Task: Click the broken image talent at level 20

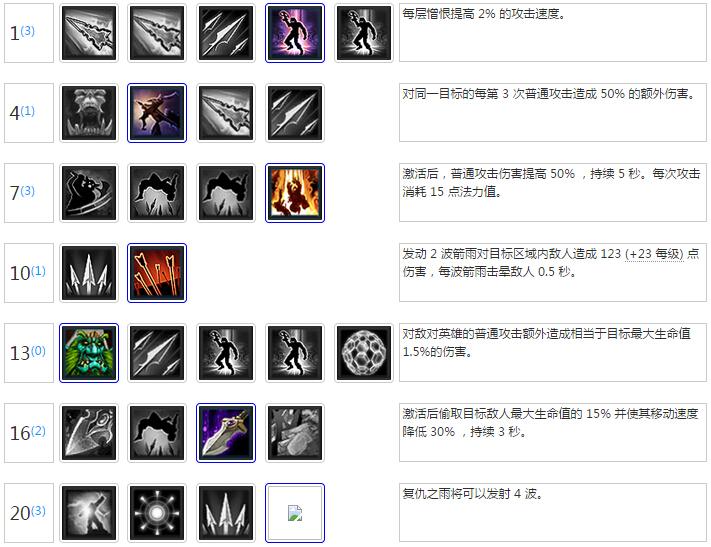Action: [x=295, y=513]
